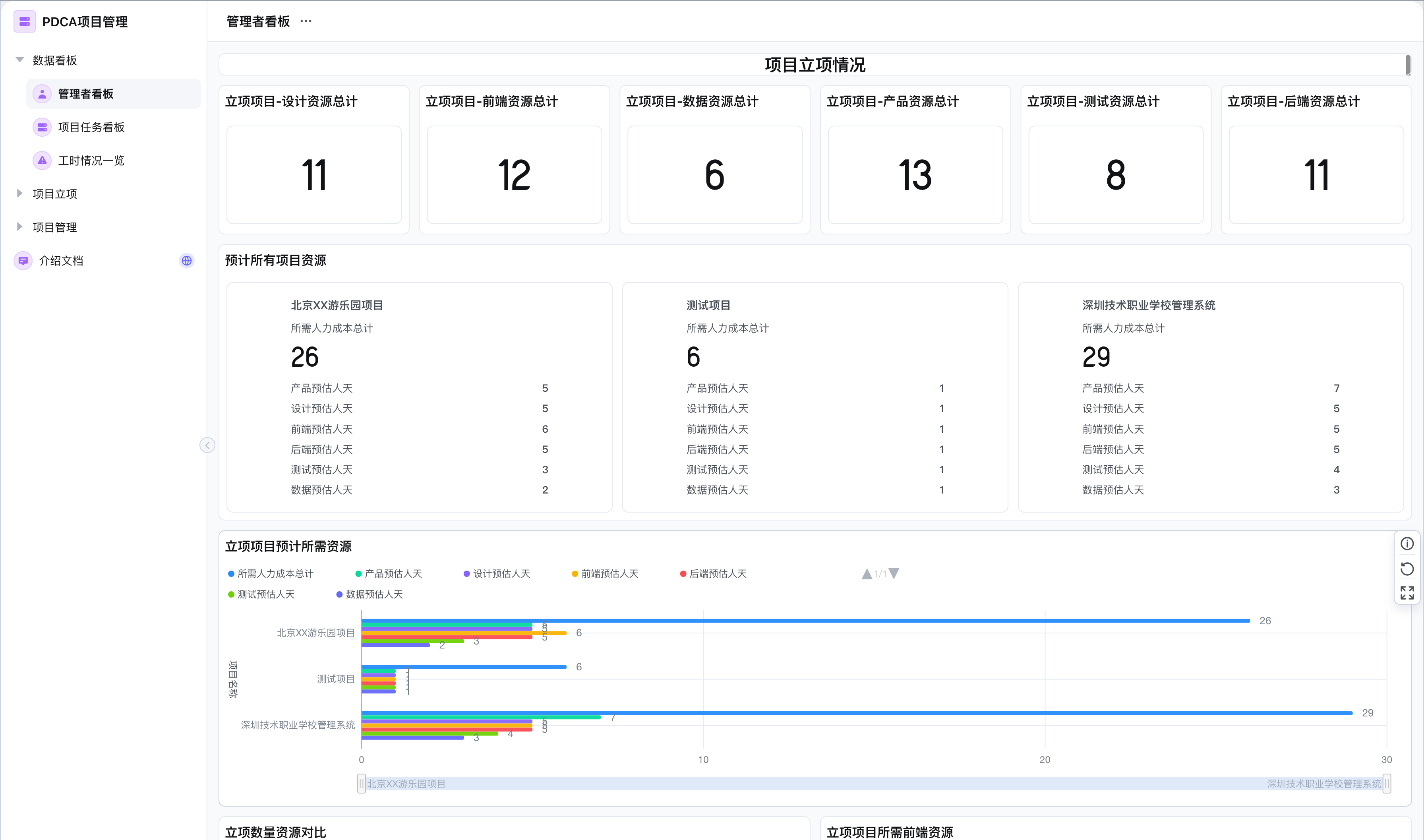Click the right data zoom slider handle
This screenshot has height=840, width=1424.
(x=1387, y=784)
